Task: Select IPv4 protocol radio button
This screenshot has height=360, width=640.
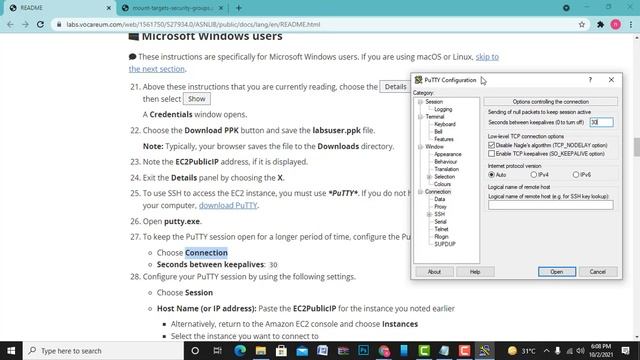Action: (x=533, y=174)
